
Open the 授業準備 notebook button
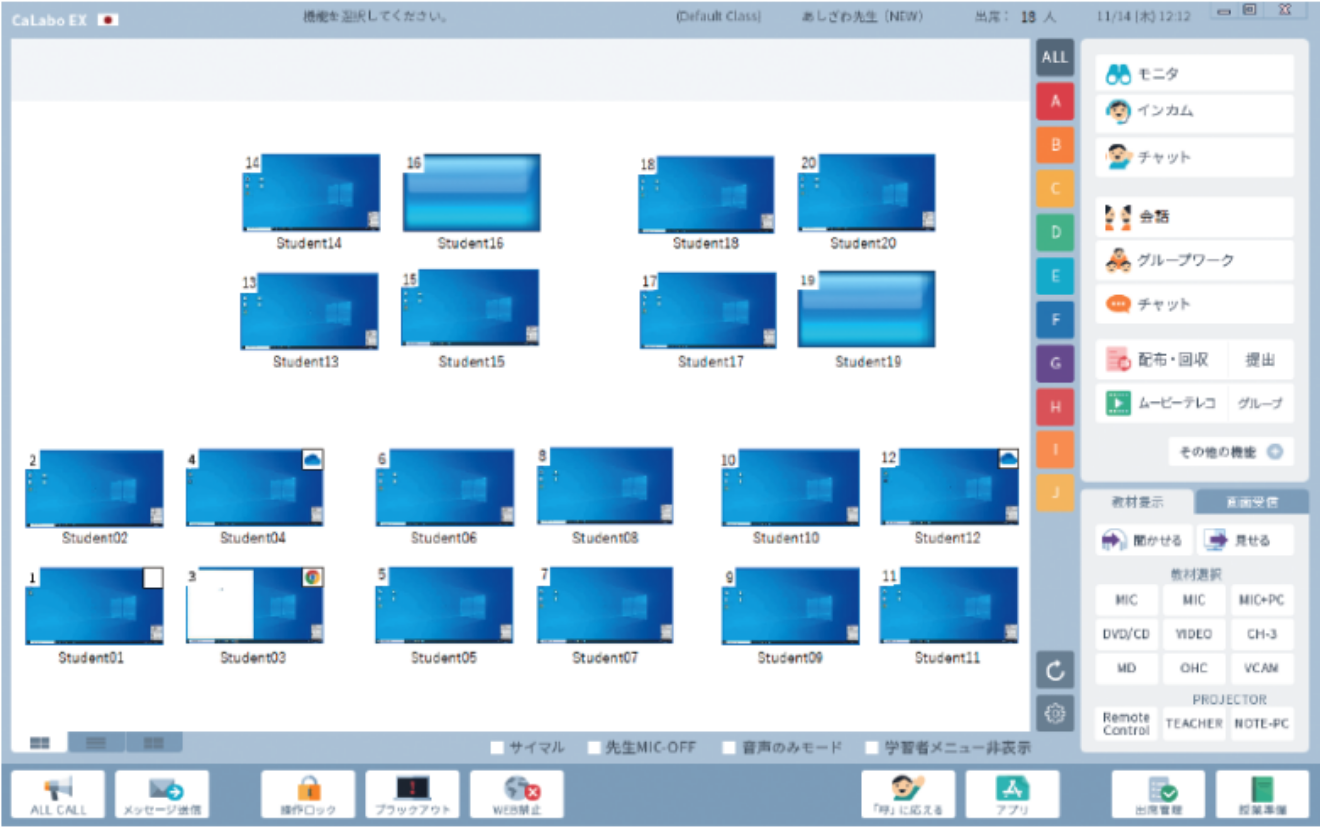[x=1262, y=794]
